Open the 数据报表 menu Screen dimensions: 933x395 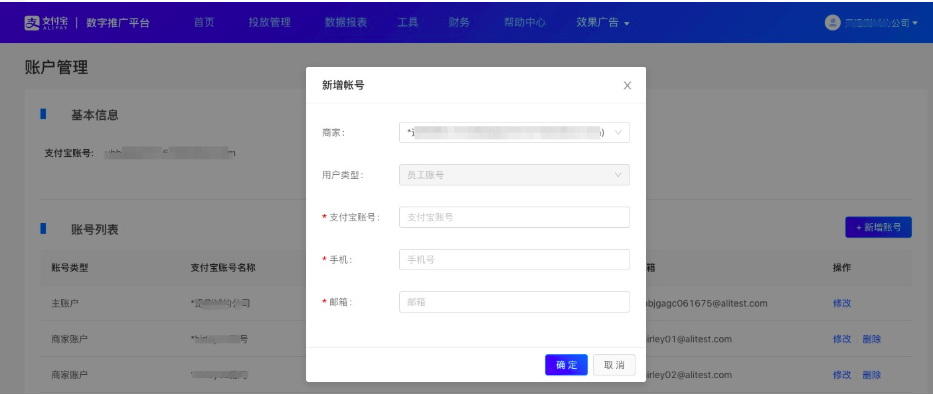pyautogui.click(x=346, y=23)
